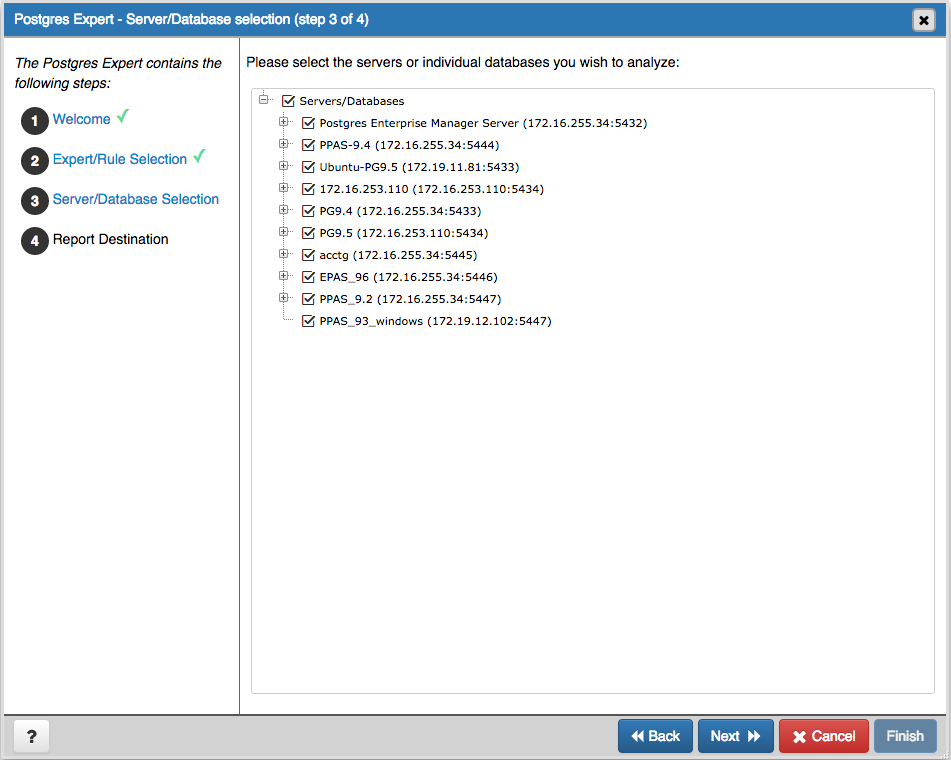
Task: Collapse the Servers/Databases root node
Action: point(263,99)
